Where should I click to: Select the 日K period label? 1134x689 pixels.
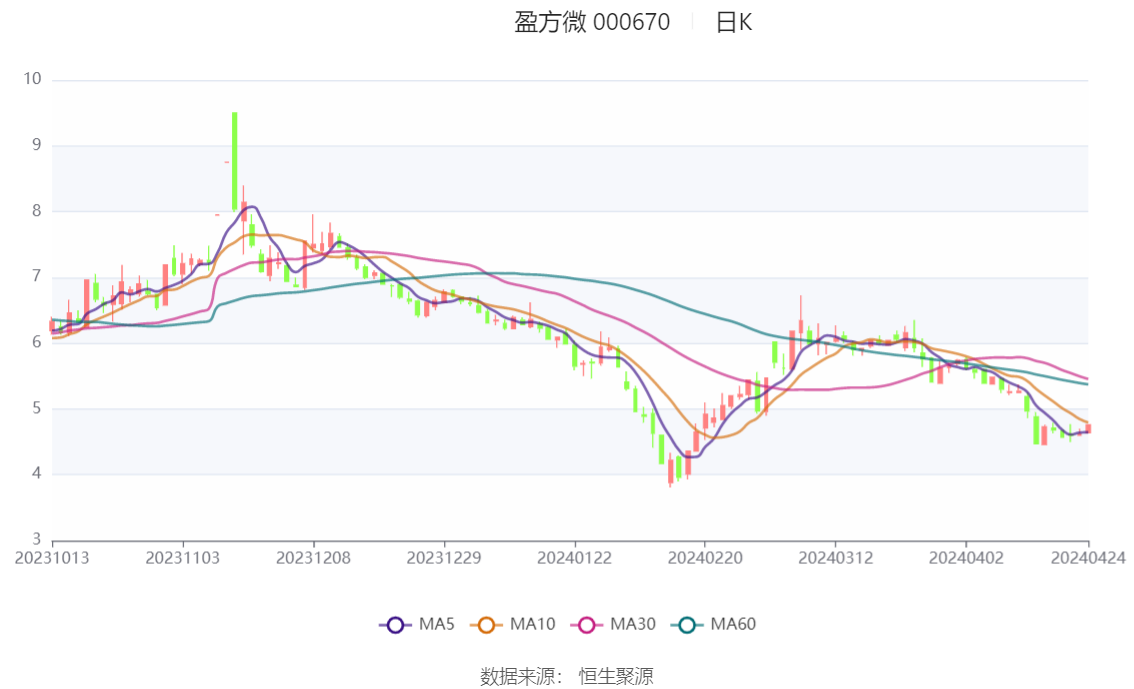734,22
